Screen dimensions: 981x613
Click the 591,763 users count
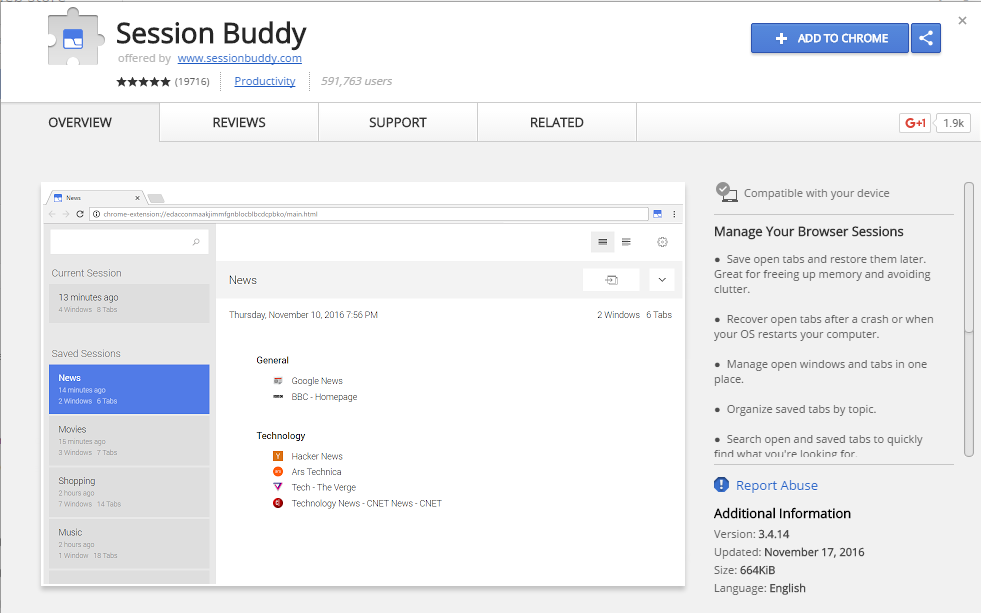(357, 81)
